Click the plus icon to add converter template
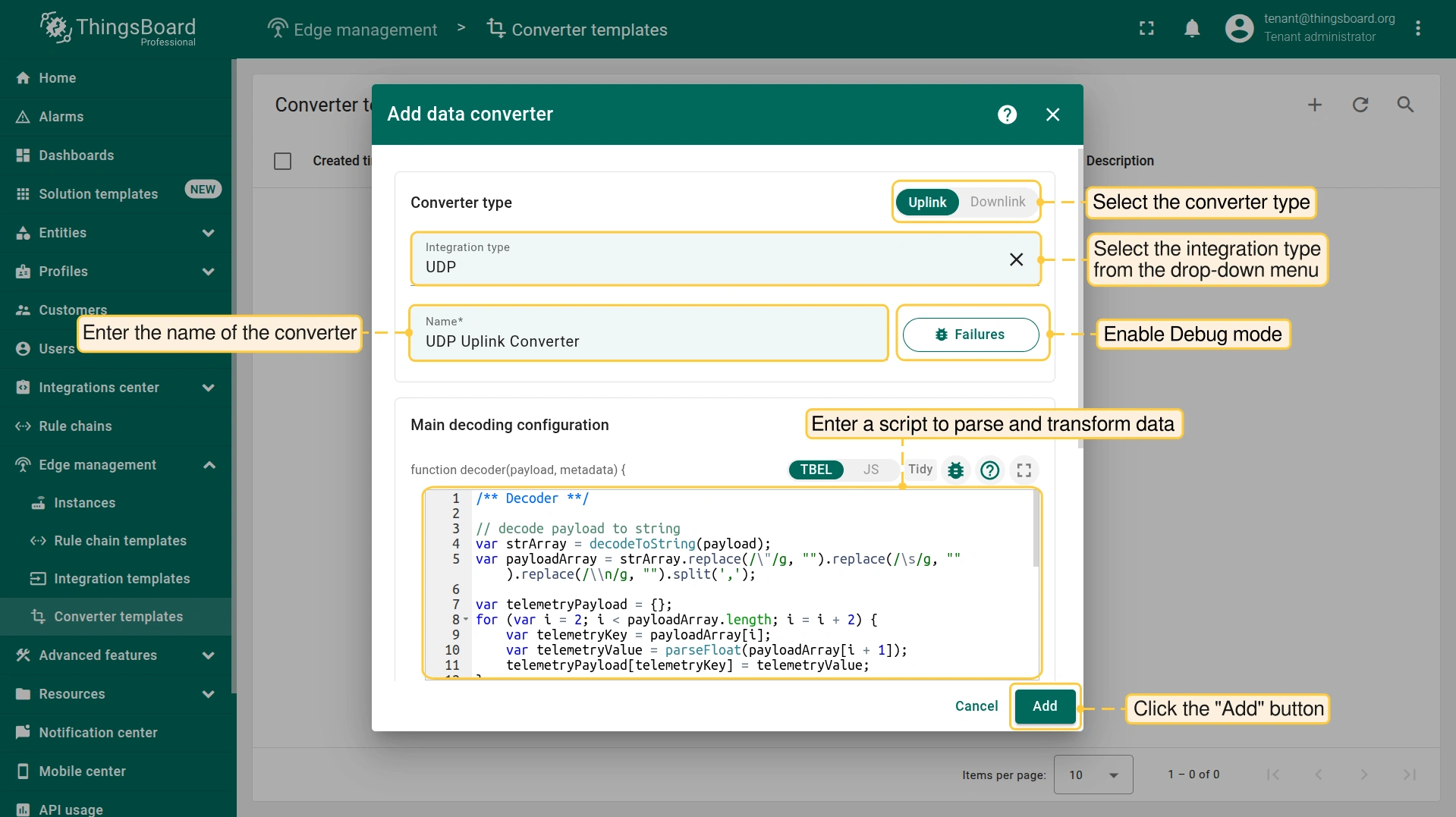The height and width of the screenshot is (817, 1456). (x=1315, y=105)
